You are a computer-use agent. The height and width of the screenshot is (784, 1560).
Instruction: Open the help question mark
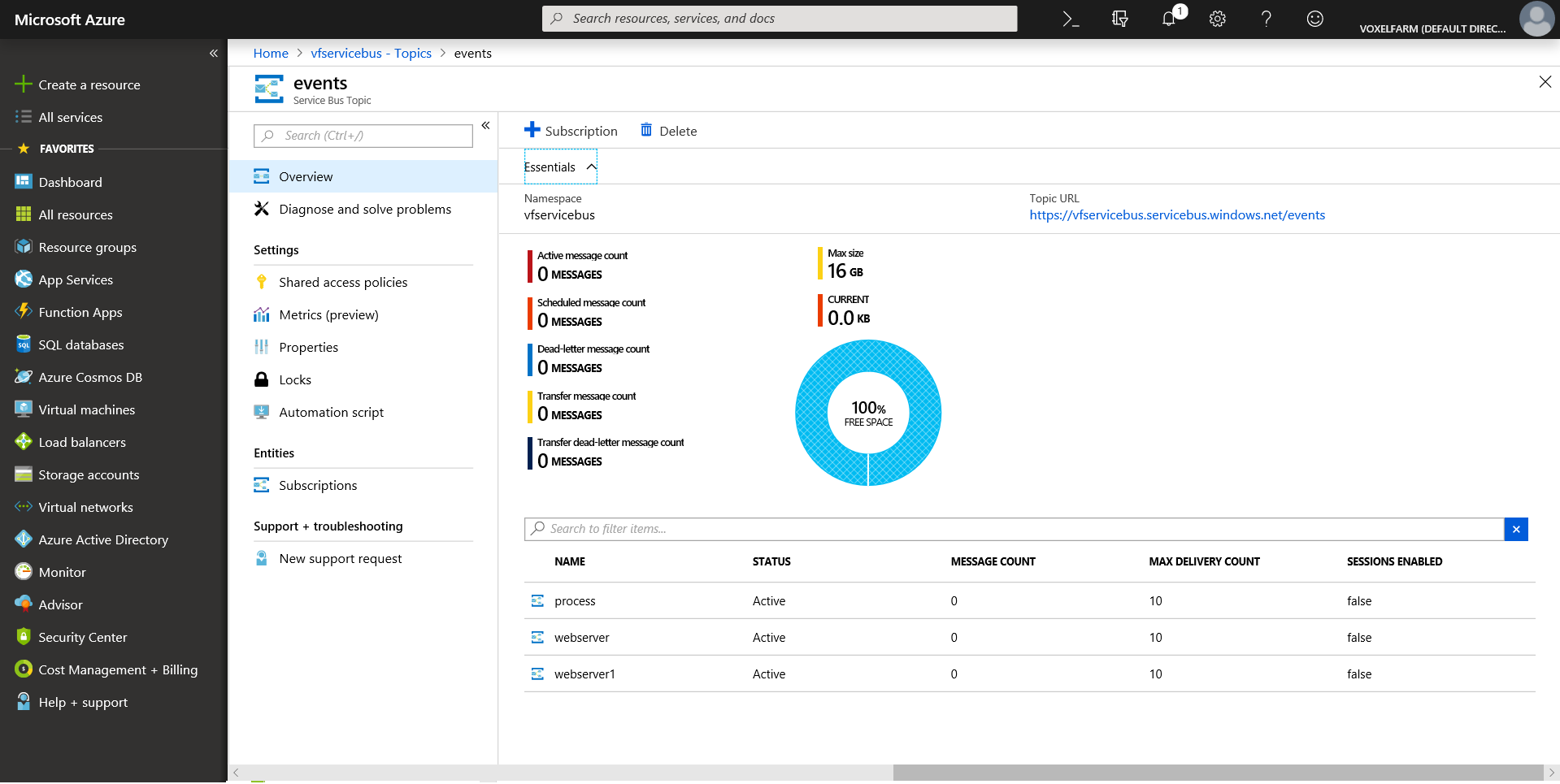coord(1266,19)
